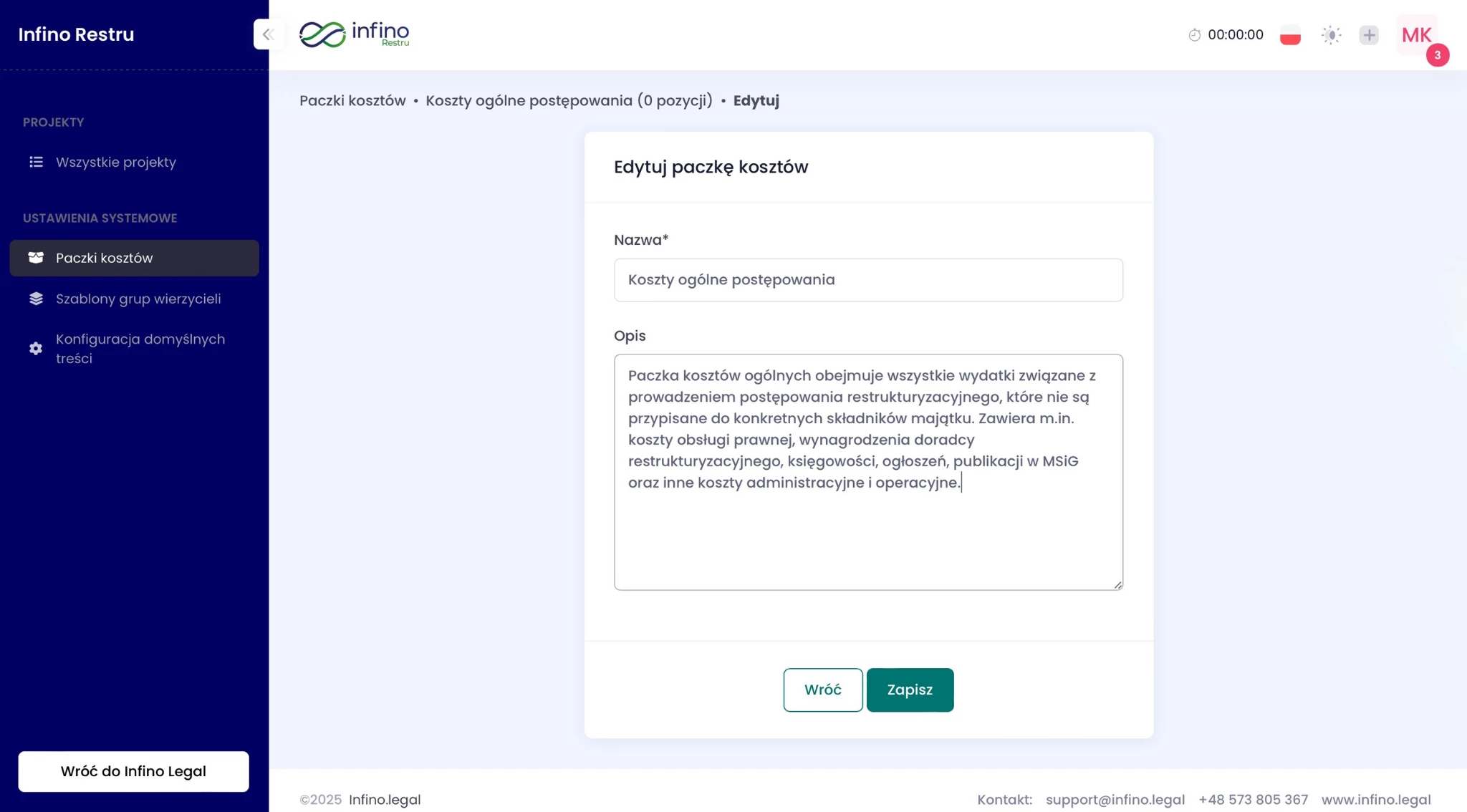Click into the Nazwa input field
The width and height of the screenshot is (1467, 812).
pyautogui.click(x=867, y=280)
